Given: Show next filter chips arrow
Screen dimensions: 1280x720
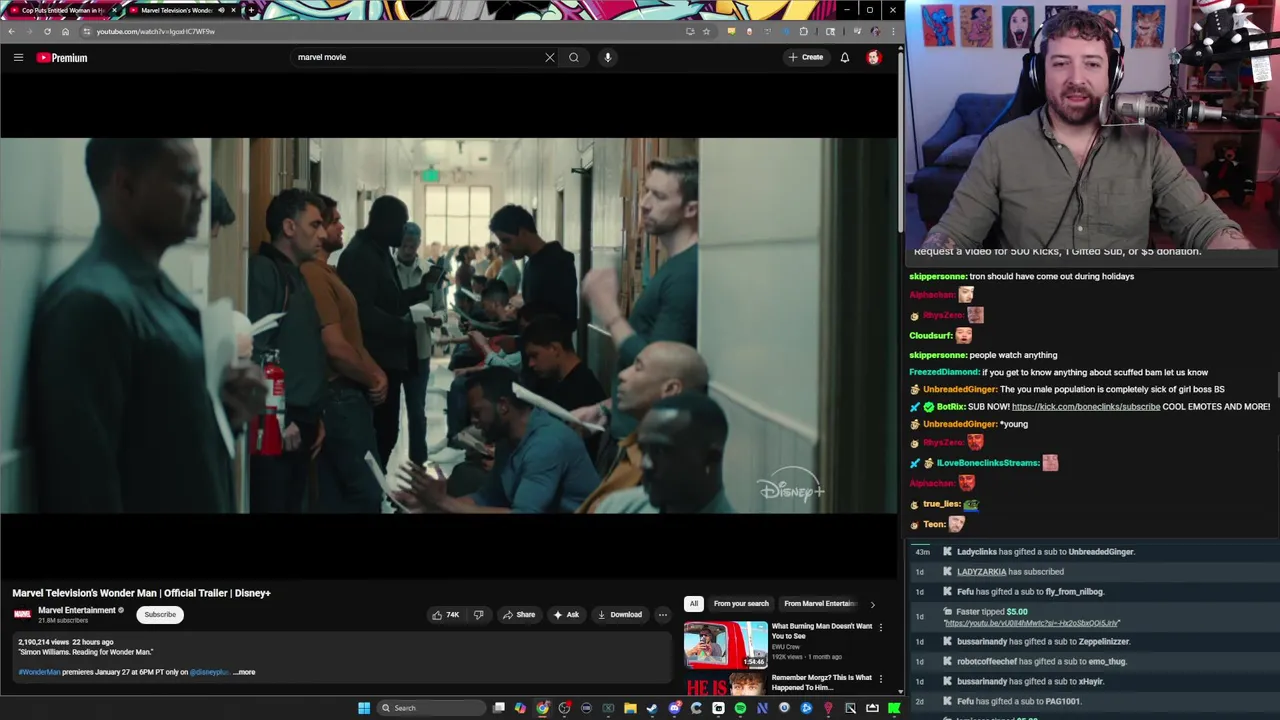Looking at the screenshot, I should pos(872,604).
